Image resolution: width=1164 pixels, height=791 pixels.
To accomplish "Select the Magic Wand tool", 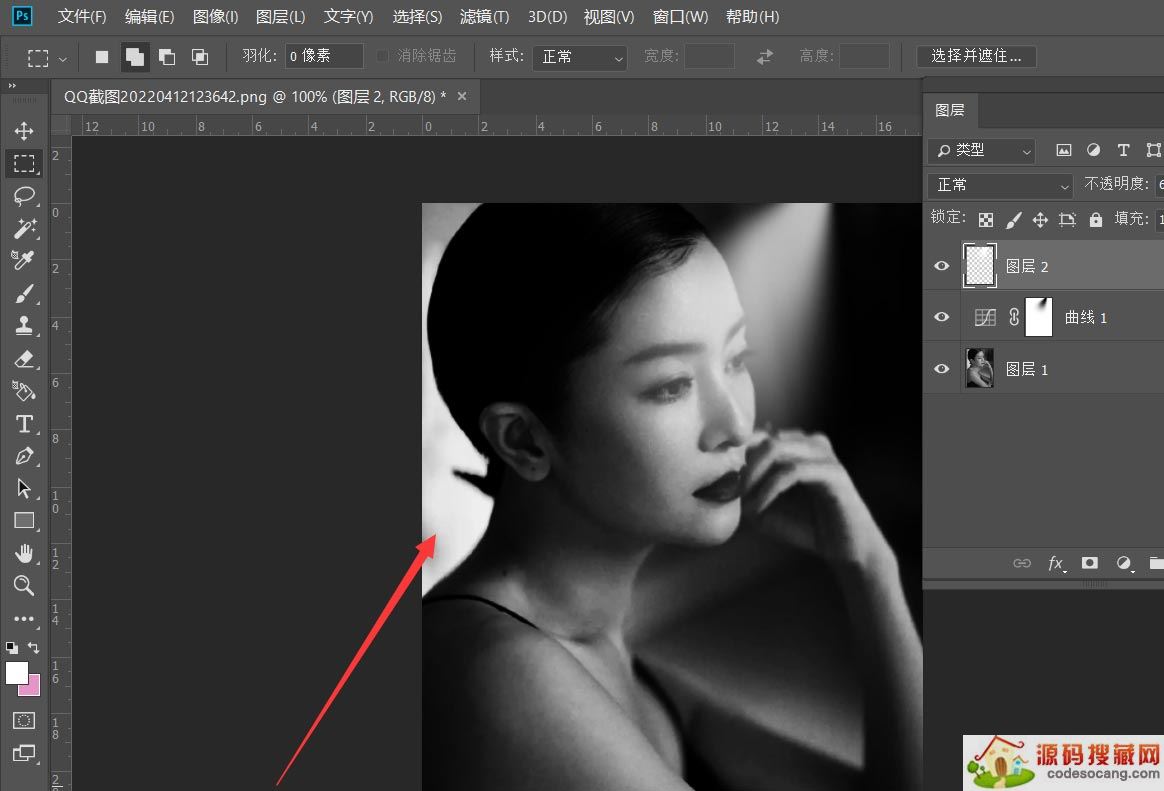I will (24, 228).
